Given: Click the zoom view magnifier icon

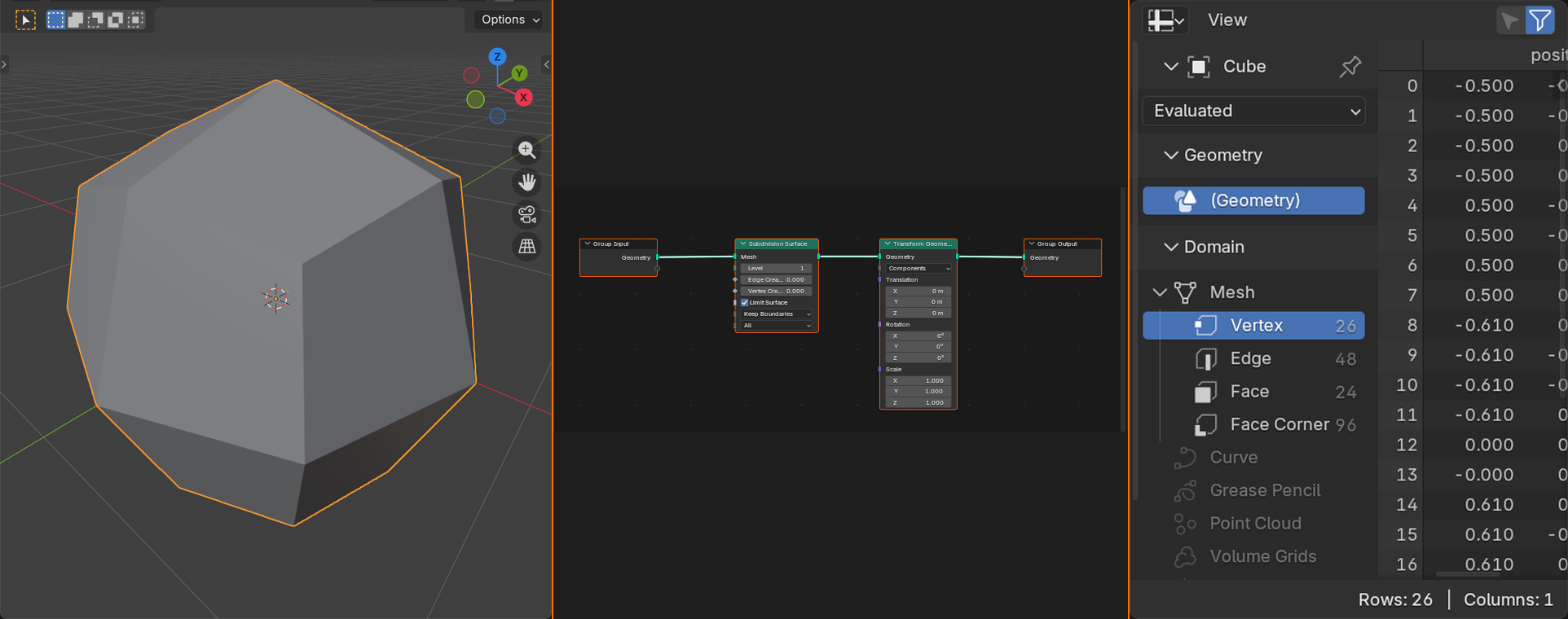Looking at the screenshot, I should [527, 150].
